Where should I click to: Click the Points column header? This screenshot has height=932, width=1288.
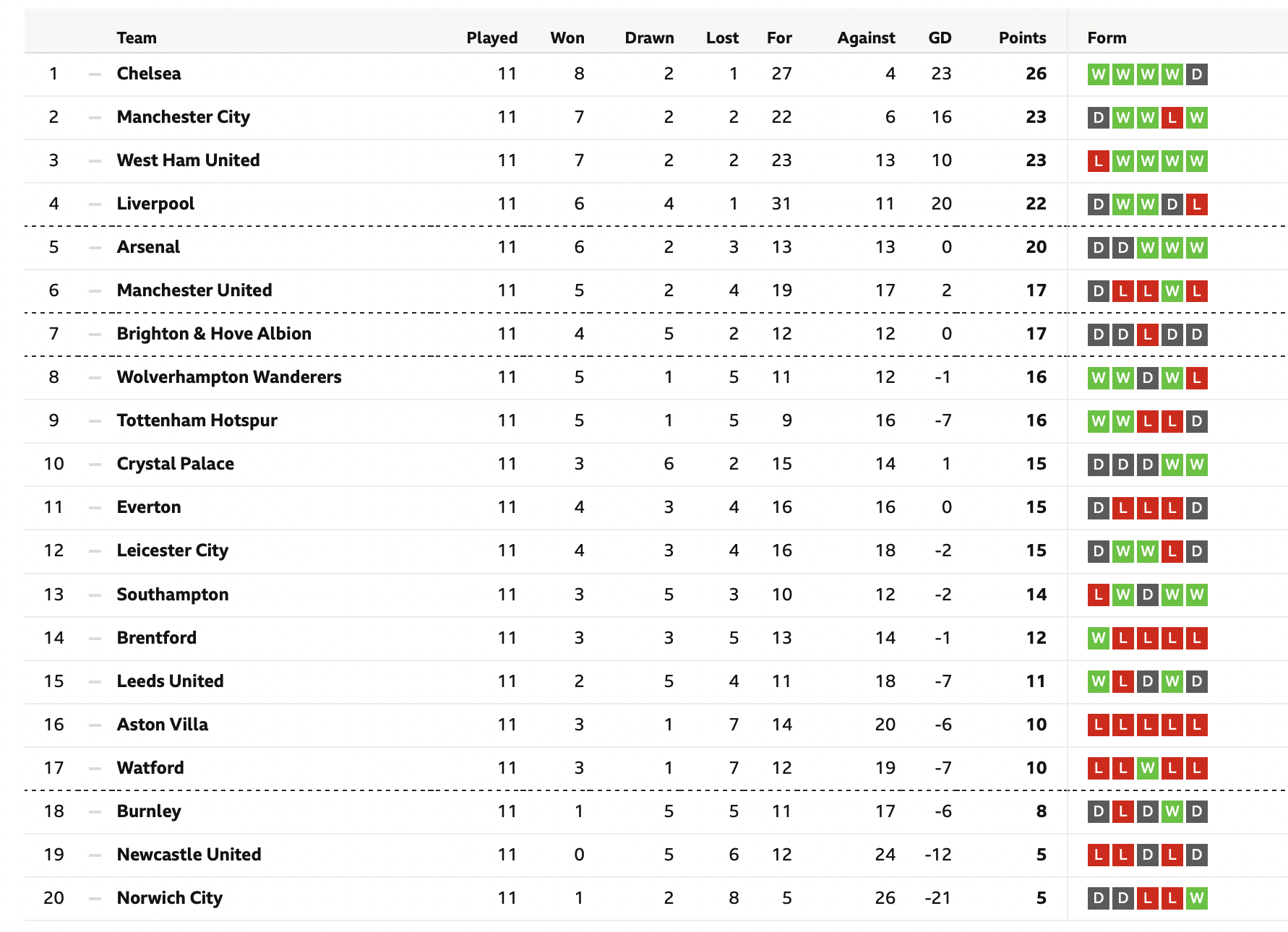pos(1022,38)
